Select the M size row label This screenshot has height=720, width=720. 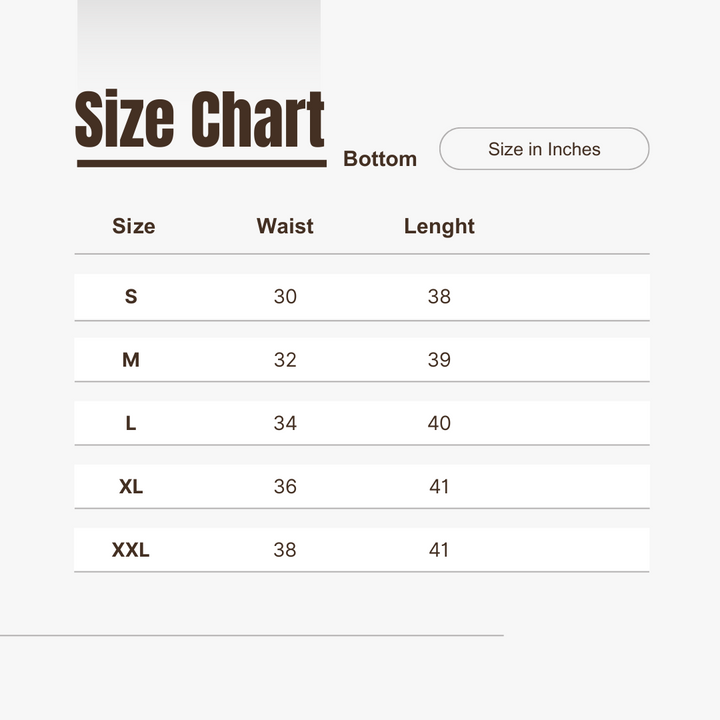(x=131, y=360)
